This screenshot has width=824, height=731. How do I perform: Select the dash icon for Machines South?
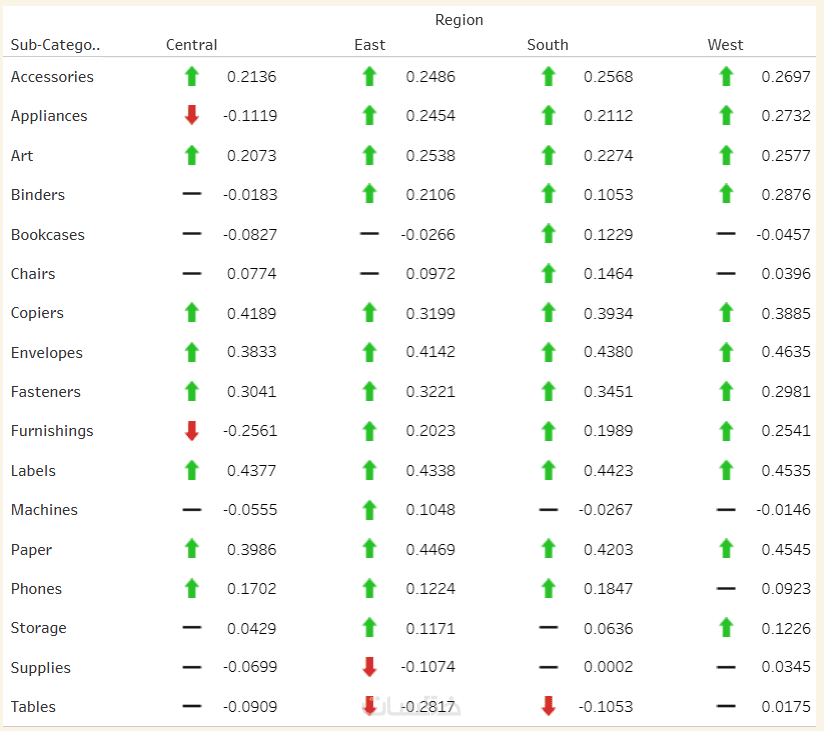[x=548, y=510]
